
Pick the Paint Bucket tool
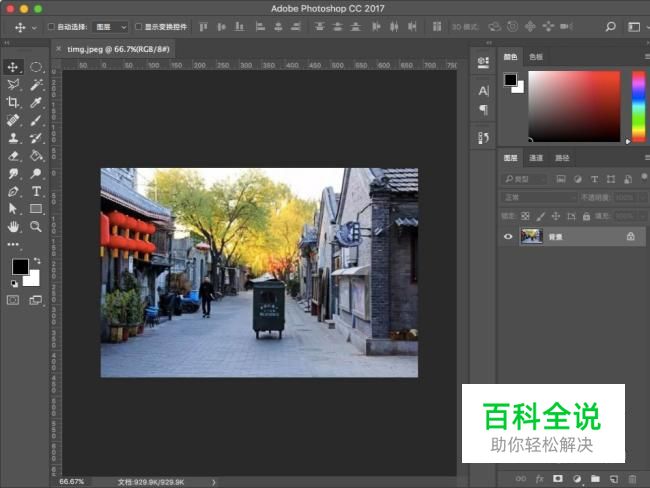coord(36,155)
